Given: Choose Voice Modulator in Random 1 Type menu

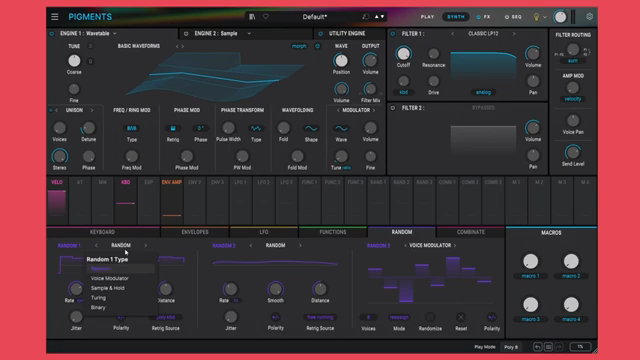Looking at the screenshot, I should point(109,278).
